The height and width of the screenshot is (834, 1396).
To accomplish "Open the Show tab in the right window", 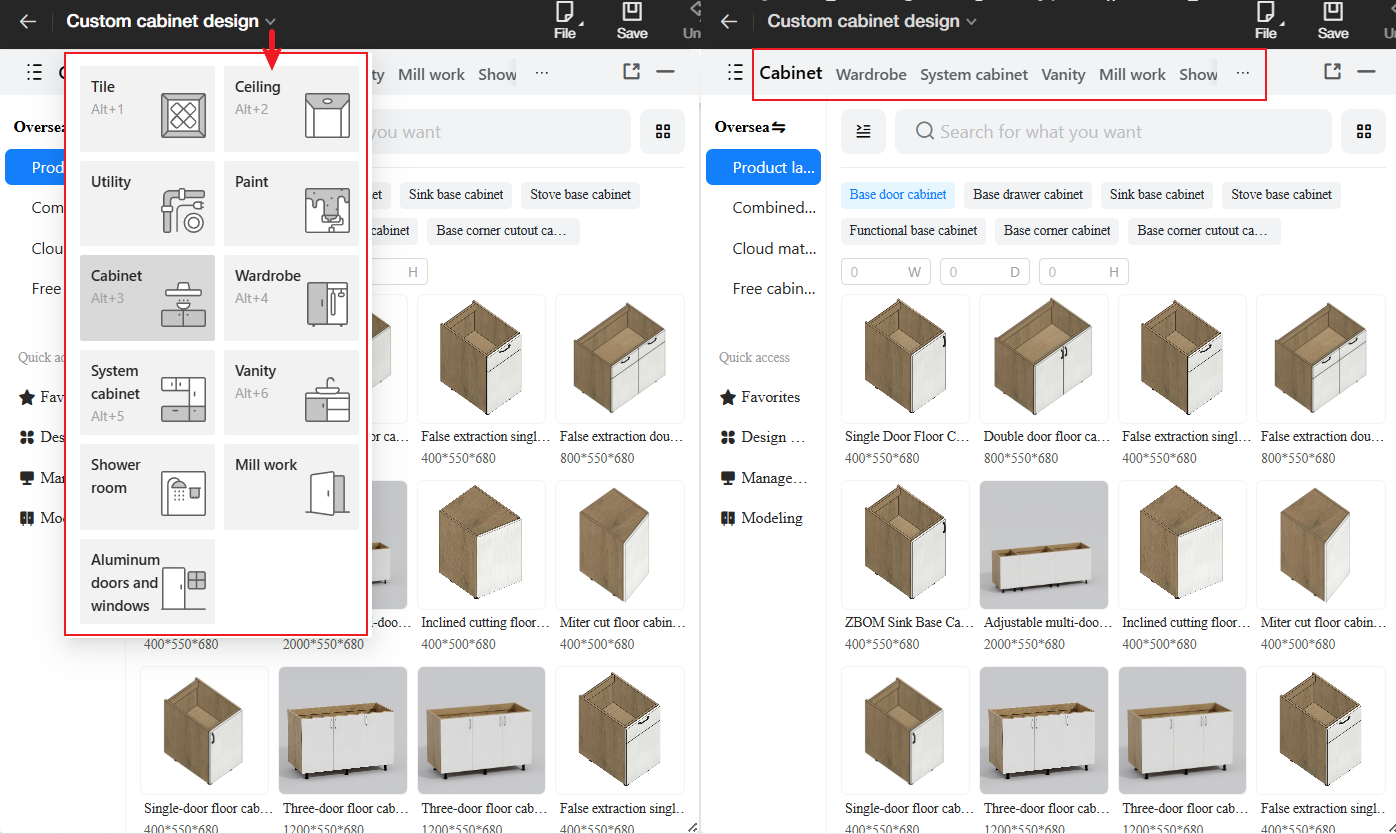I will pos(1198,74).
